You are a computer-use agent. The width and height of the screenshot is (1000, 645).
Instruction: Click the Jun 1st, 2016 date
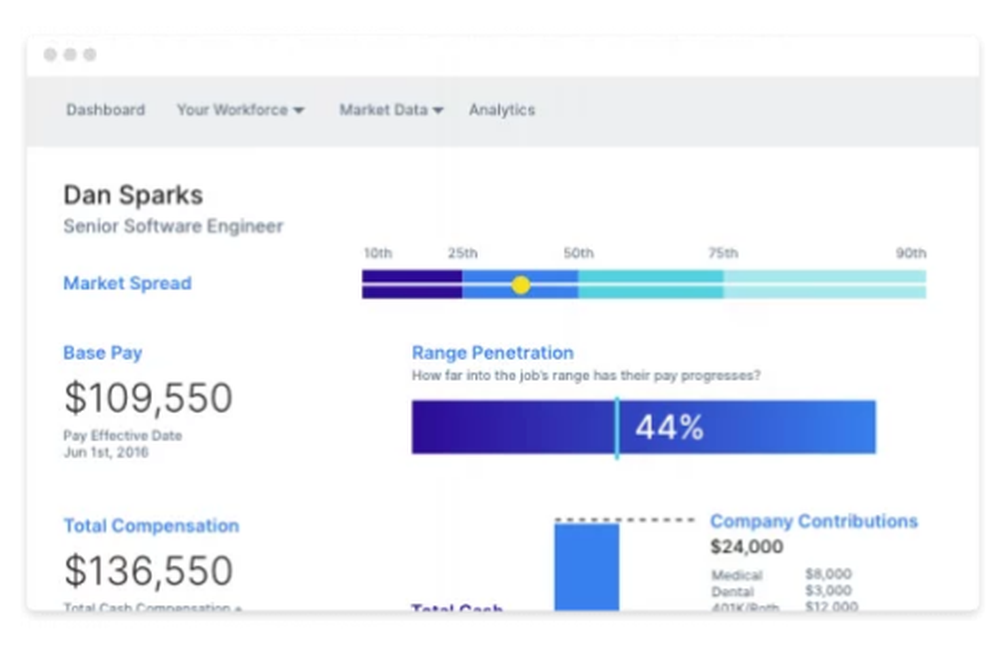(x=106, y=452)
